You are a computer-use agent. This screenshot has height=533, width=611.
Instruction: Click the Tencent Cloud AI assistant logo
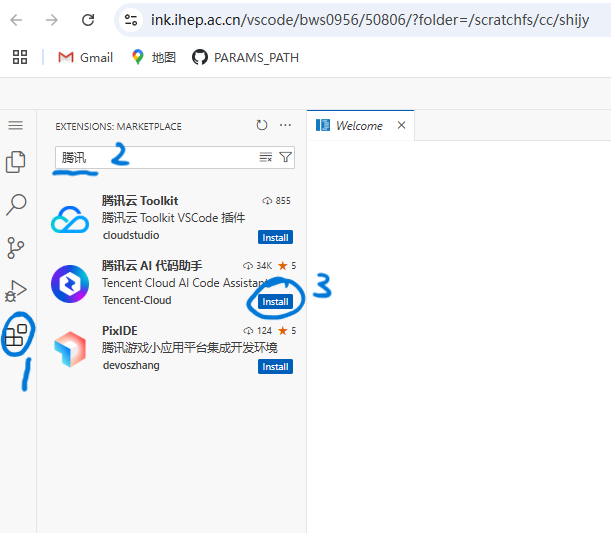[x=70, y=284]
